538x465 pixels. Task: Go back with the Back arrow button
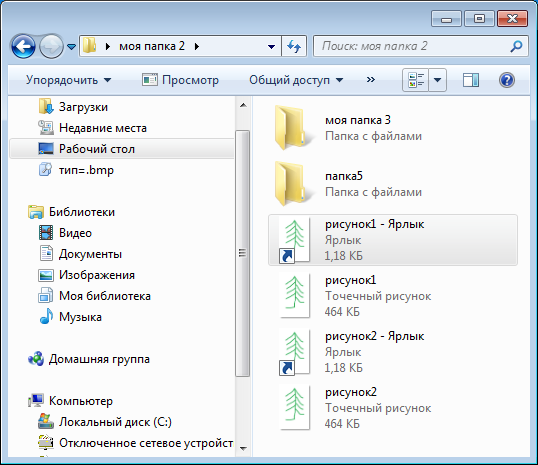23,46
